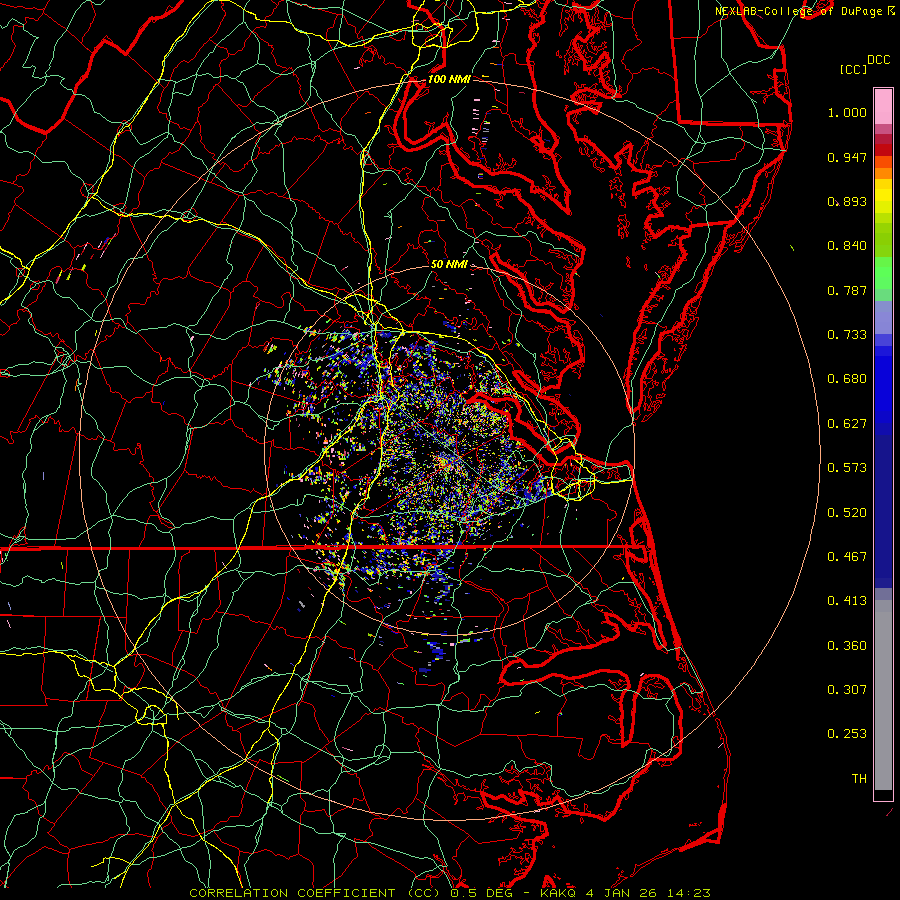900x900 pixels.
Task: Click the 0.680 legend value
Action: coord(847,379)
